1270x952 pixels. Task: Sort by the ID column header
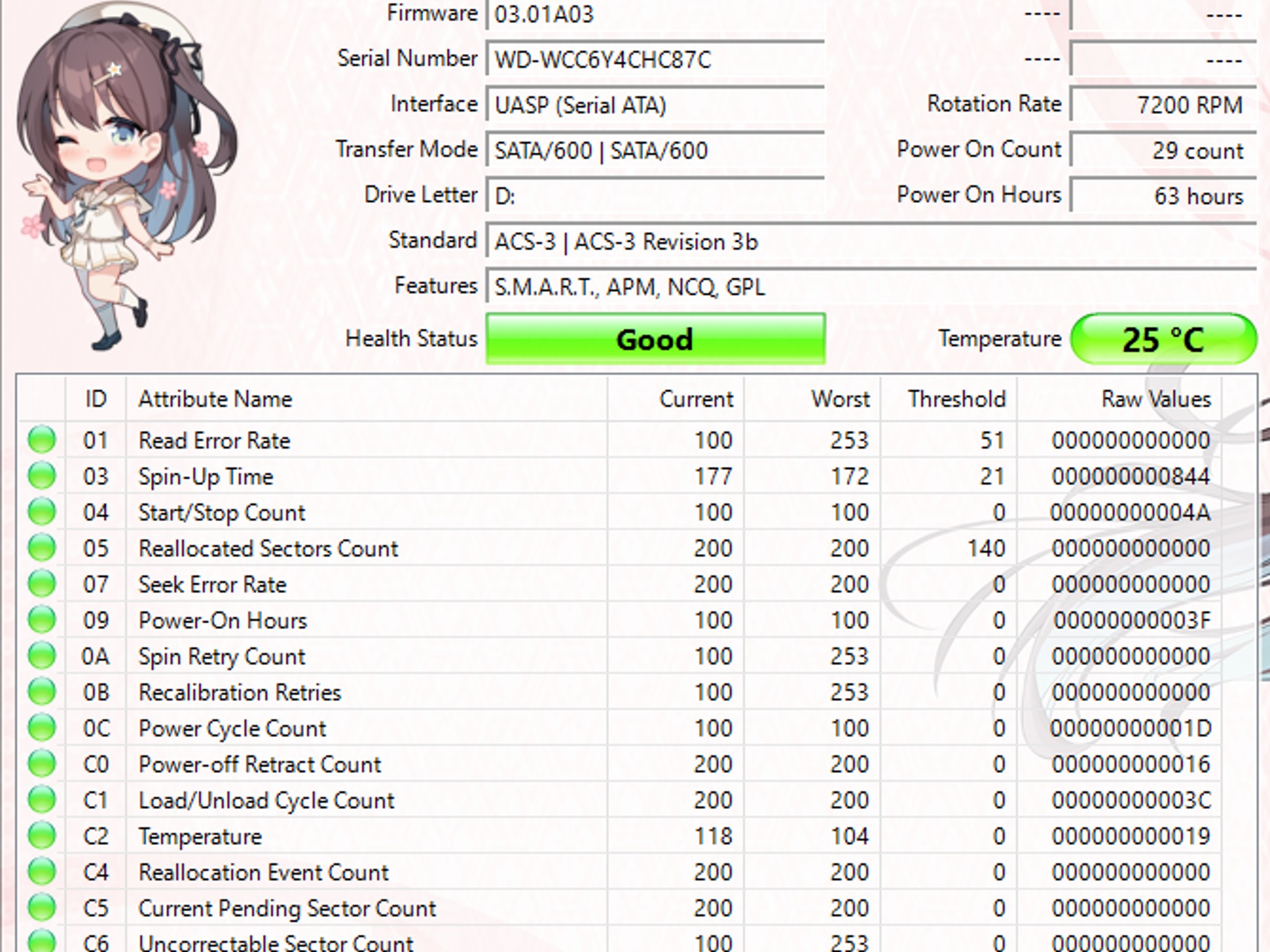point(95,399)
